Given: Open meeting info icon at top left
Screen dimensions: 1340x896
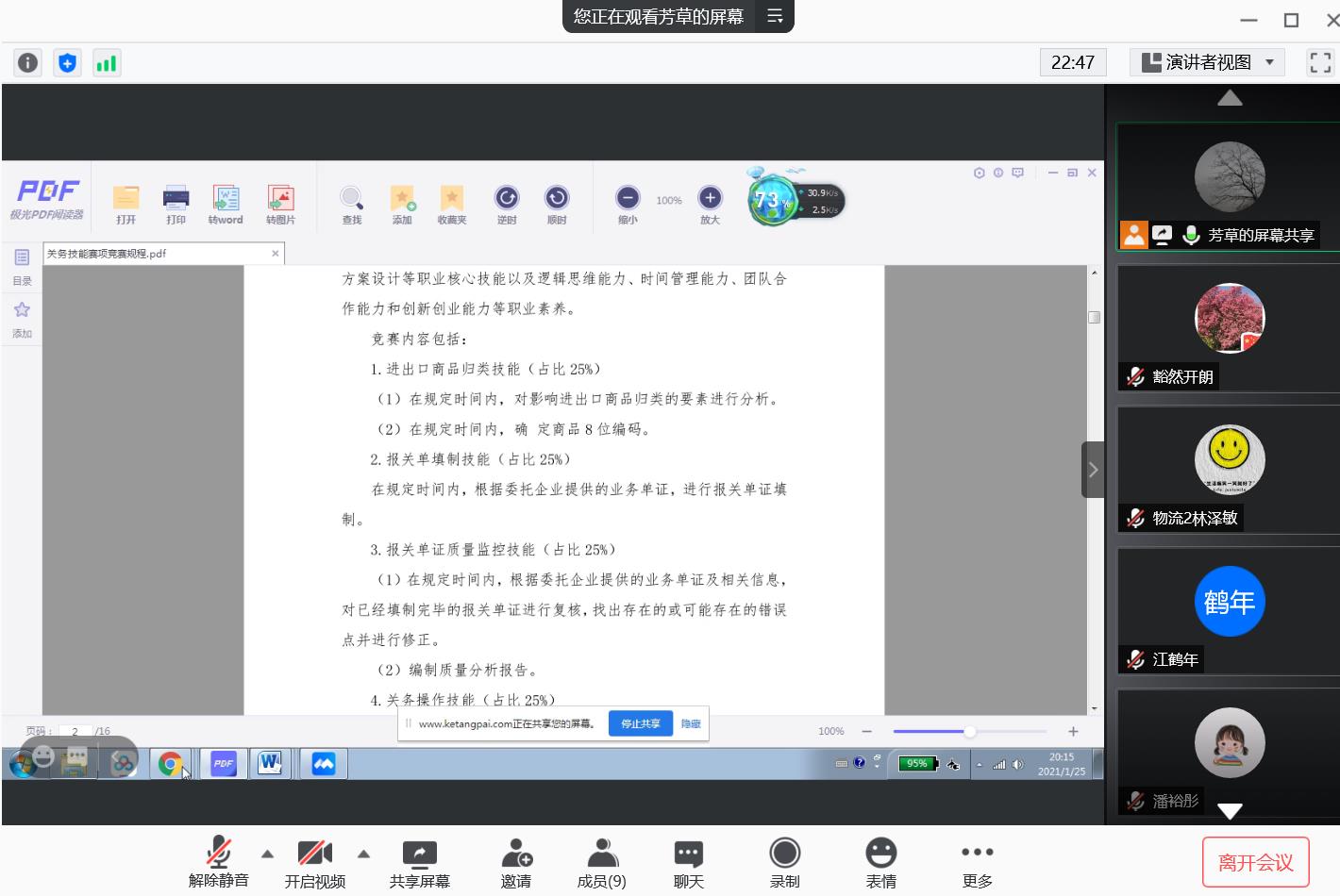Looking at the screenshot, I should tap(28, 63).
